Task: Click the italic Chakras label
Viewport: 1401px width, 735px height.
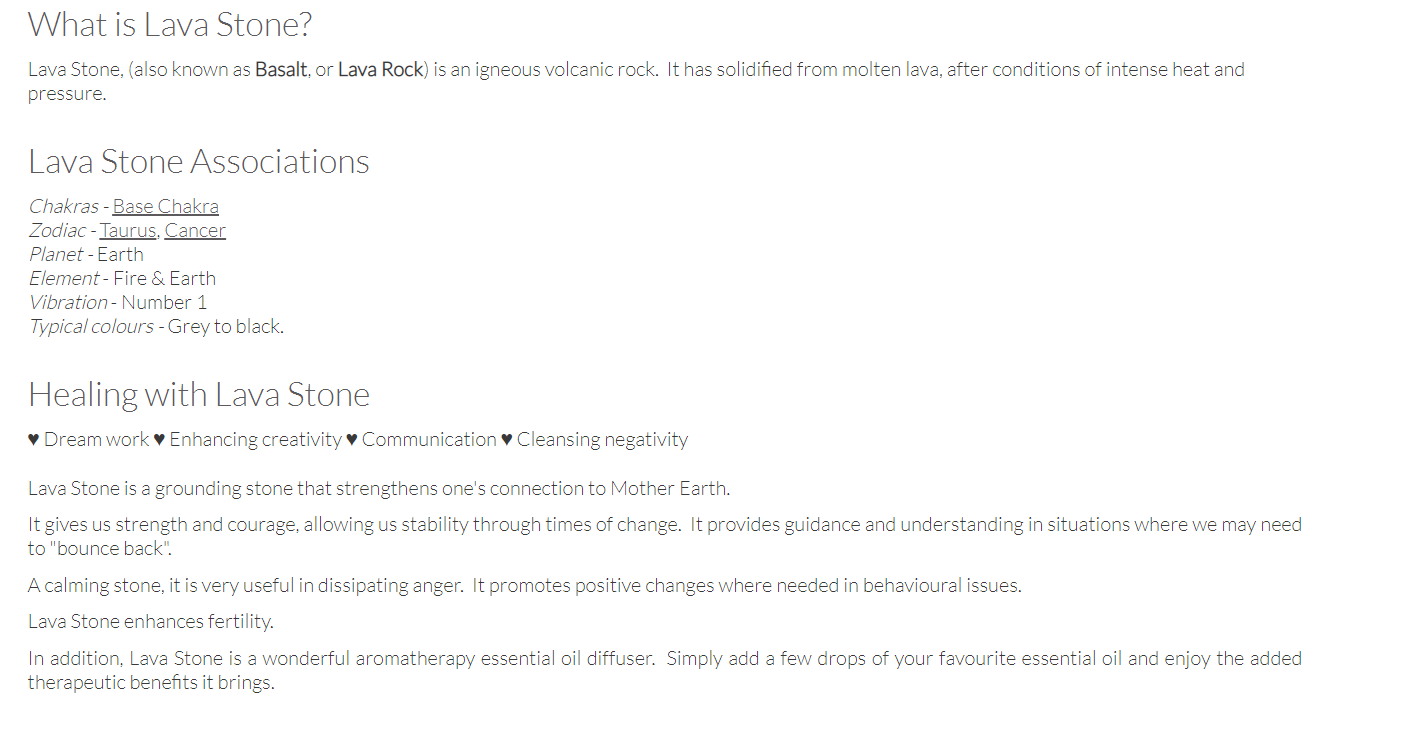Action: tap(63, 206)
